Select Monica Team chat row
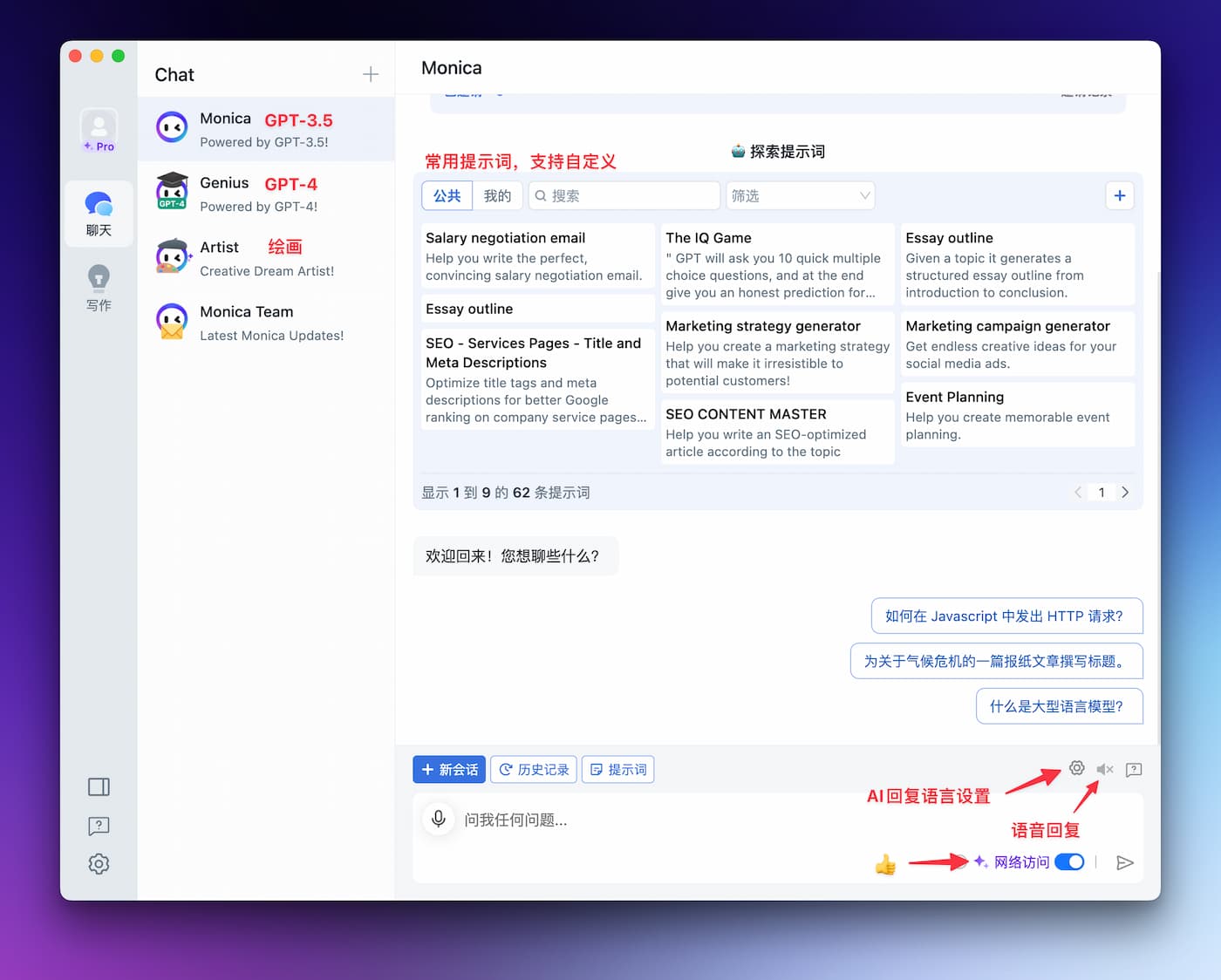1221x980 pixels. (266, 322)
